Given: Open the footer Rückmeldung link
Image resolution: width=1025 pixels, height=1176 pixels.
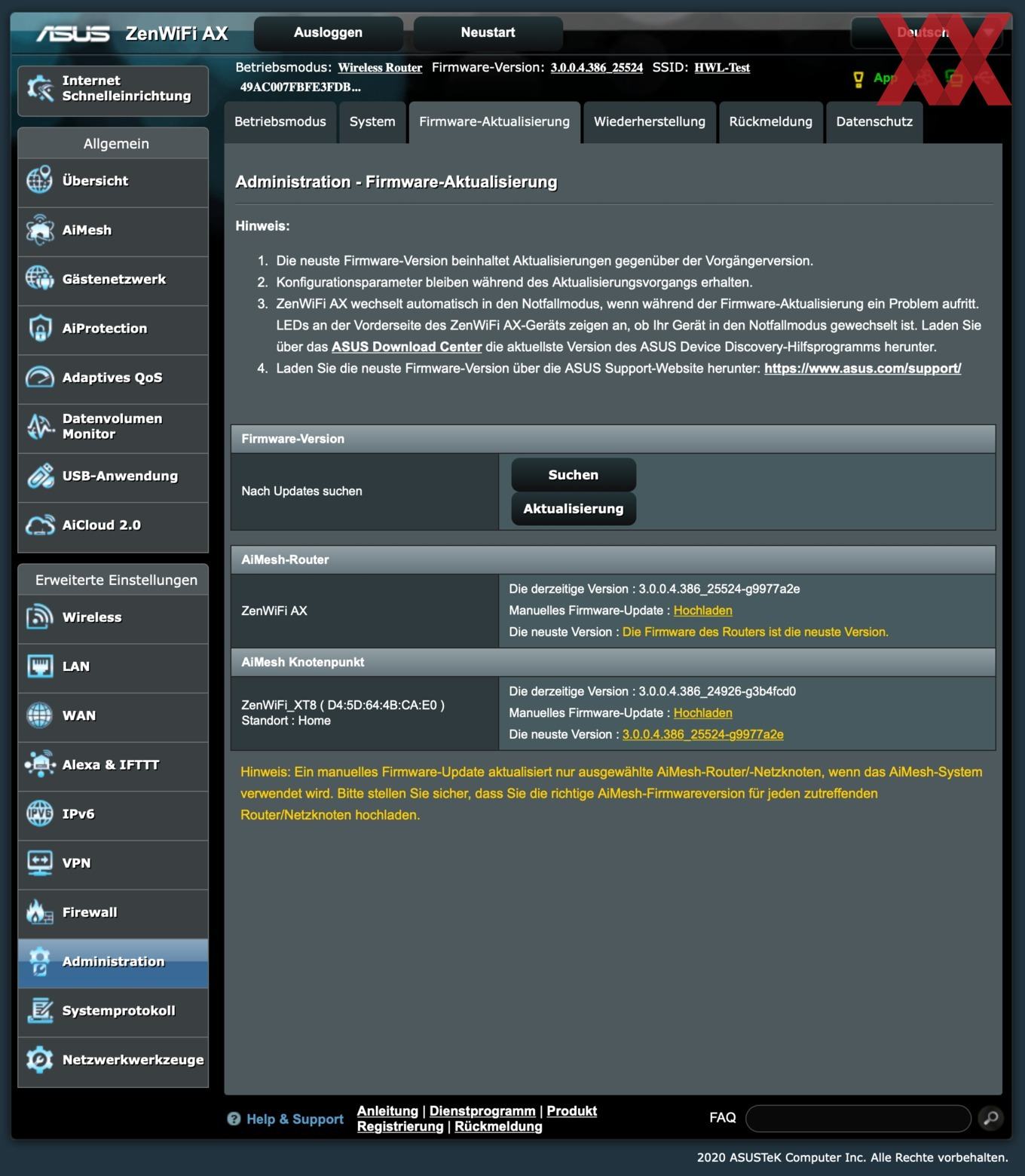Looking at the screenshot, I should pos(498,1126).
